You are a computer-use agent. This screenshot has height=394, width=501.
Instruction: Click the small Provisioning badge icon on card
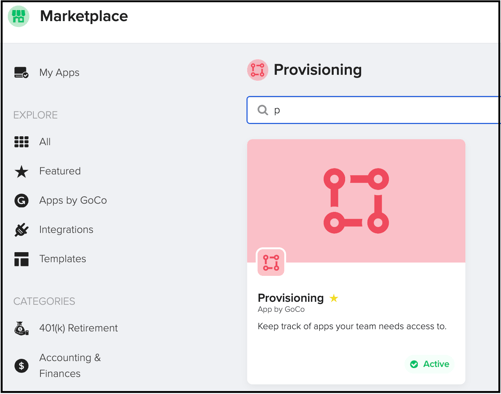(x=271, y=262)
